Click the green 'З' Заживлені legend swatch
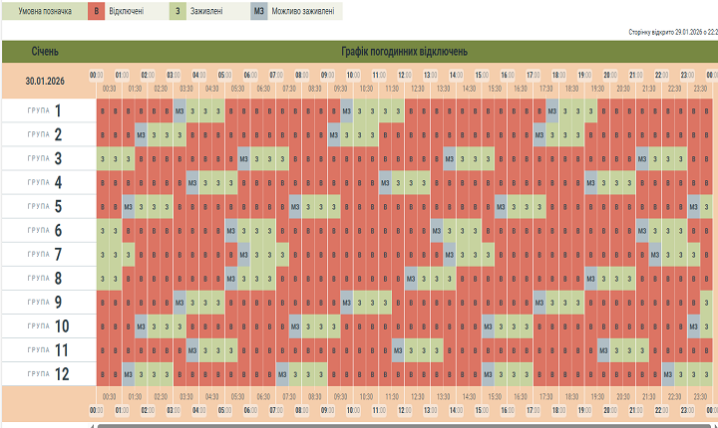The width and height of the screenshot is (718, 428). coord(178,11)
